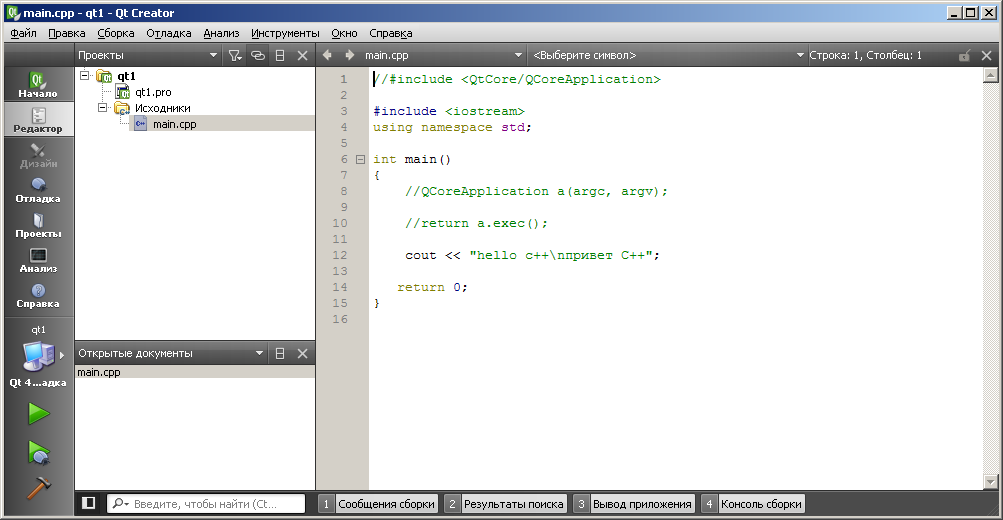Close the main.cpp editor document
Screen dimensions: 1003x520
pos(986,56)
